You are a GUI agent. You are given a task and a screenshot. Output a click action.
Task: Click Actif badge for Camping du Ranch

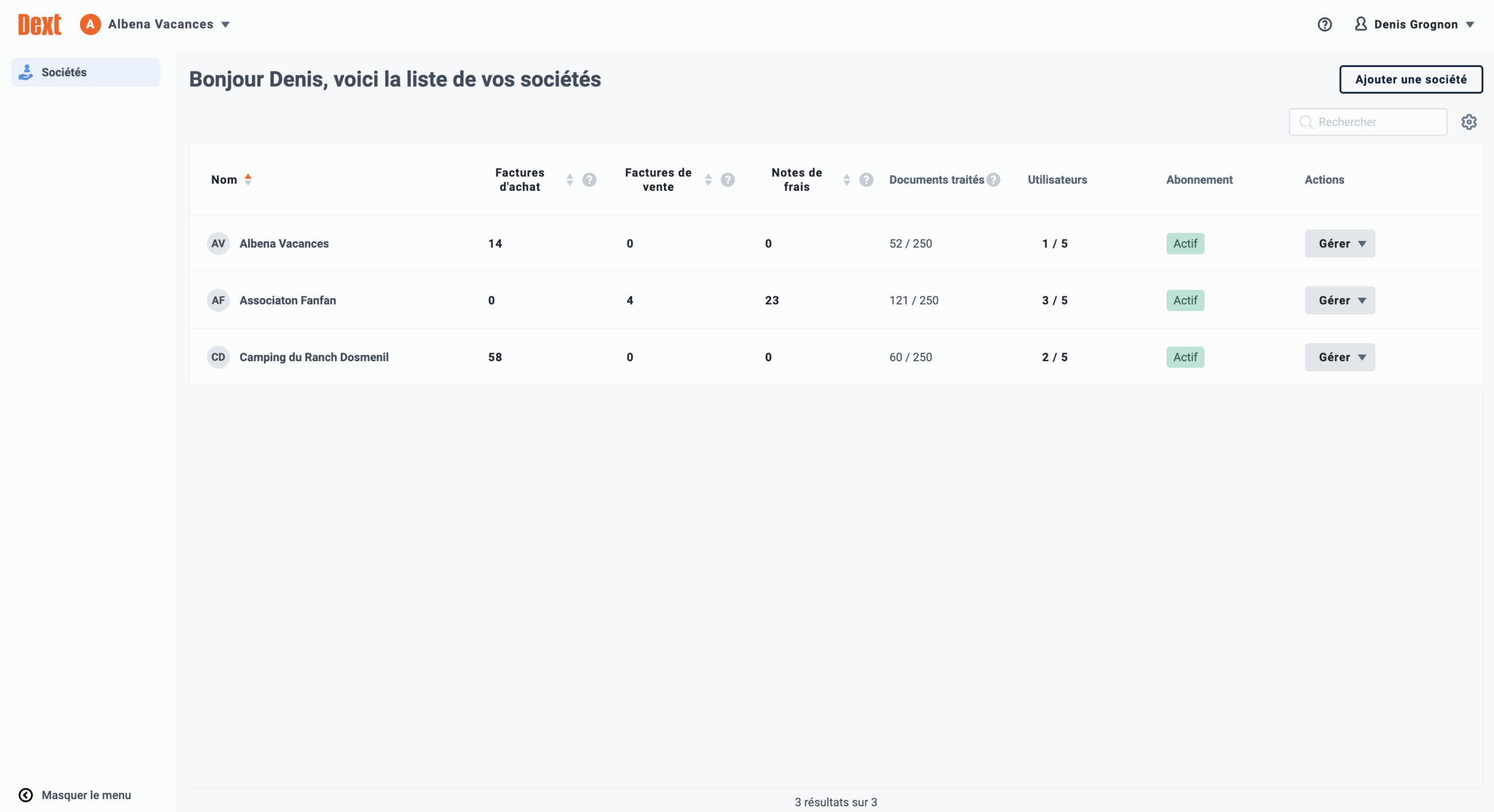pyautogui.click(x=1185, y=357)
